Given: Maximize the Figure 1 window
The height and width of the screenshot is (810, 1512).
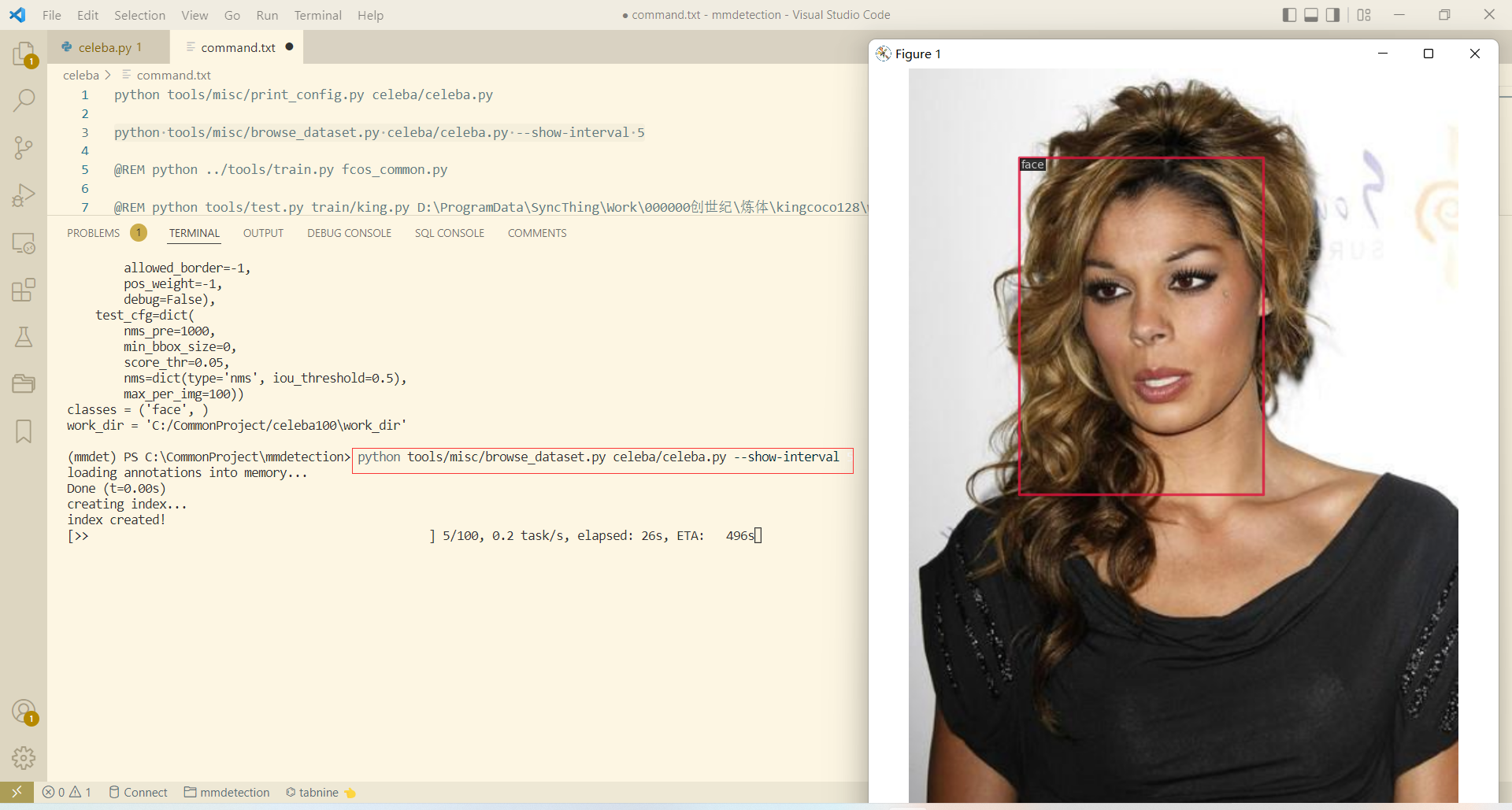Looking at the screenshot, I should [x=1429, y=54].
